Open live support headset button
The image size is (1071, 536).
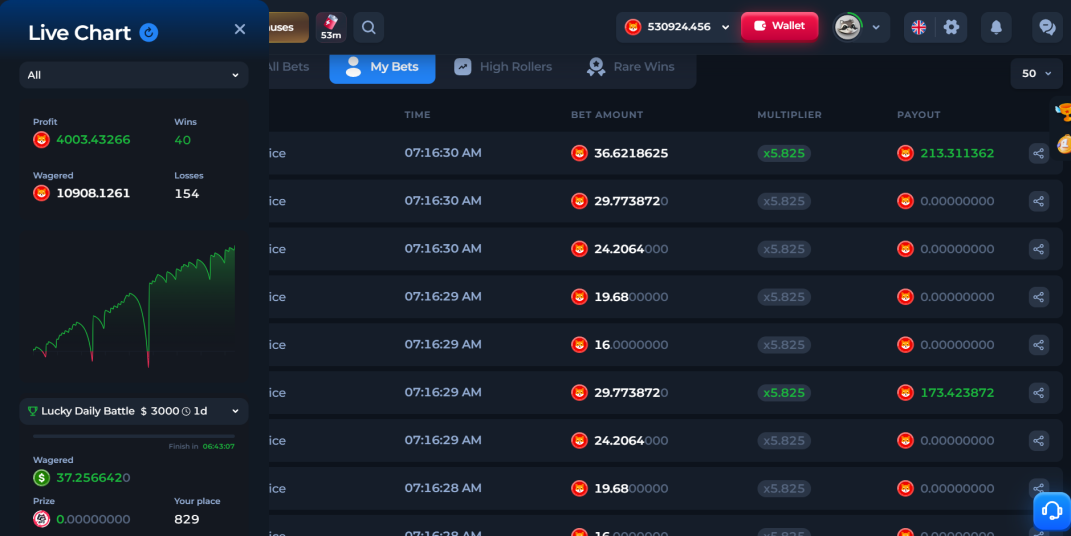(1052, 511)
